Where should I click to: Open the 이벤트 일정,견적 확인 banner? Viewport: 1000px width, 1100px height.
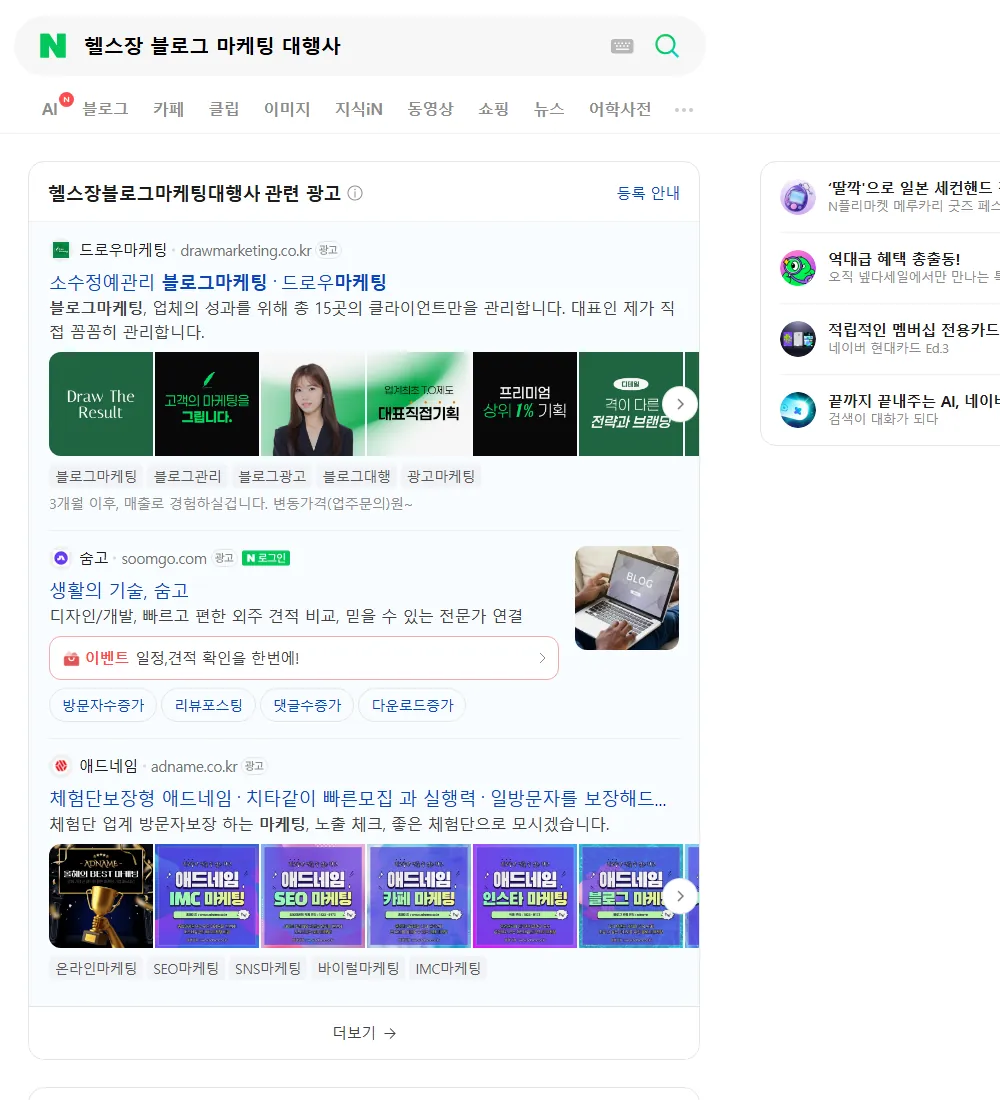point(304,658)
